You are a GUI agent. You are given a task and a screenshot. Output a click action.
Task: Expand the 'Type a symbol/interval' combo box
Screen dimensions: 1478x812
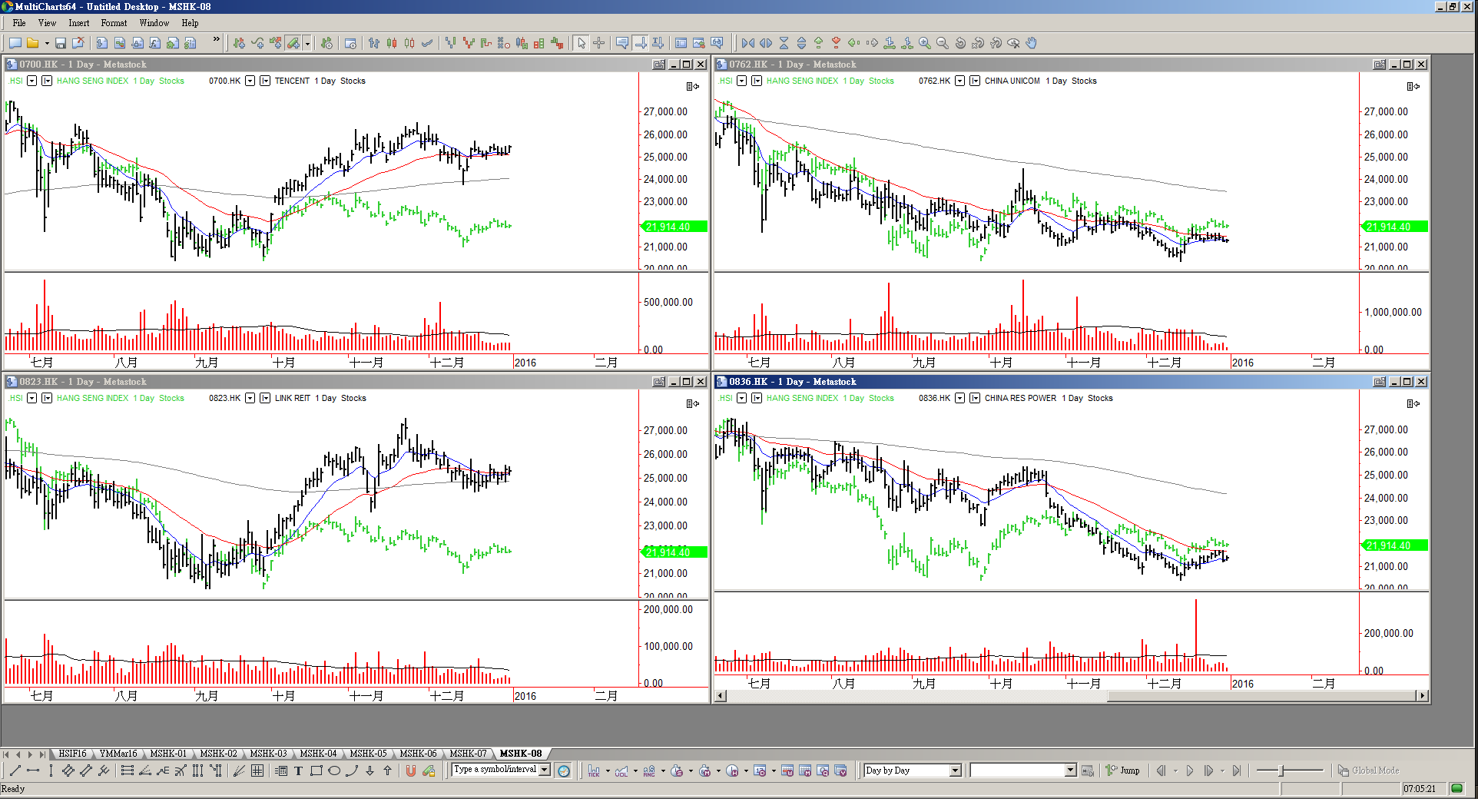coord(545,770)
